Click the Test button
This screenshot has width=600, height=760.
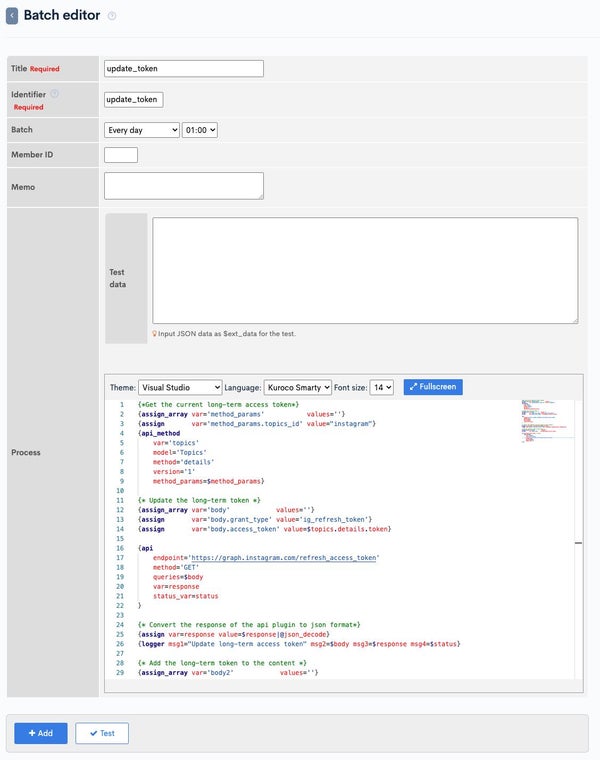point(102,733)
